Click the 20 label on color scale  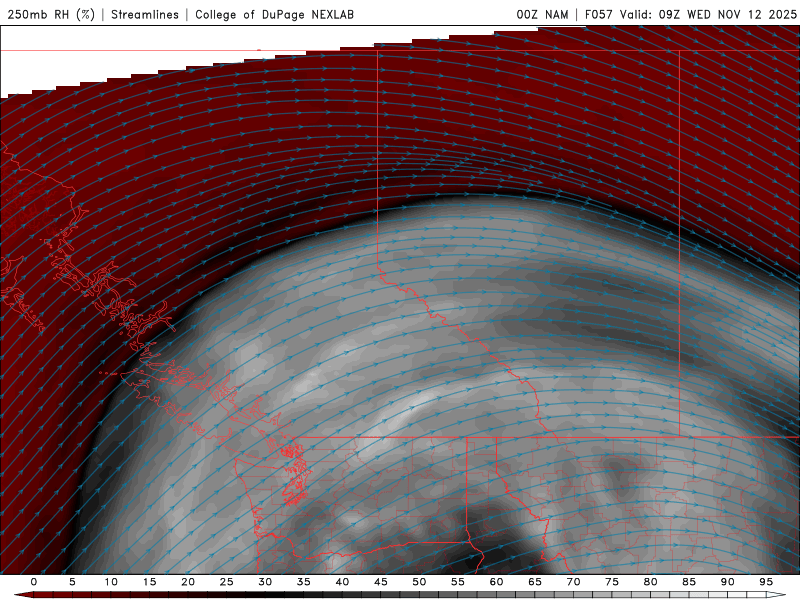point(188,582)
